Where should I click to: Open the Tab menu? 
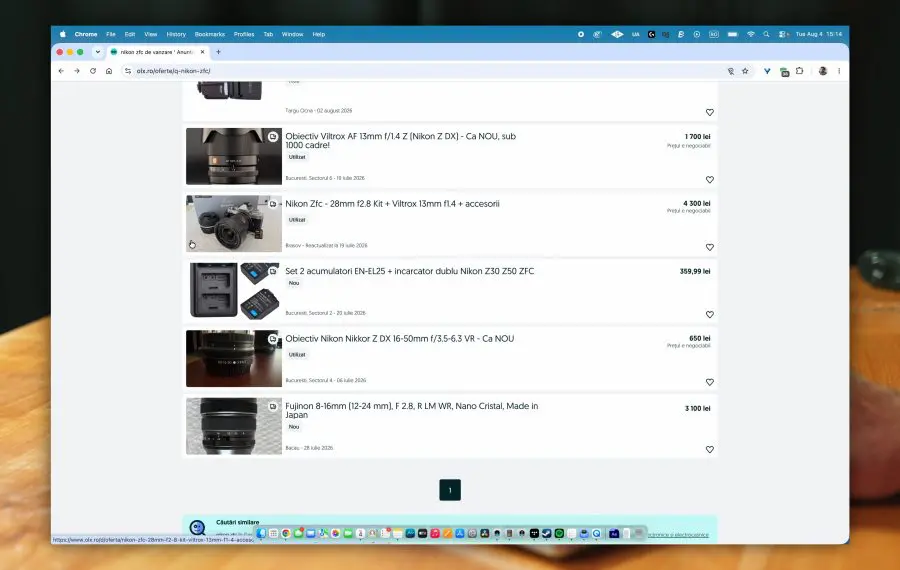click(x=268, y=34)
